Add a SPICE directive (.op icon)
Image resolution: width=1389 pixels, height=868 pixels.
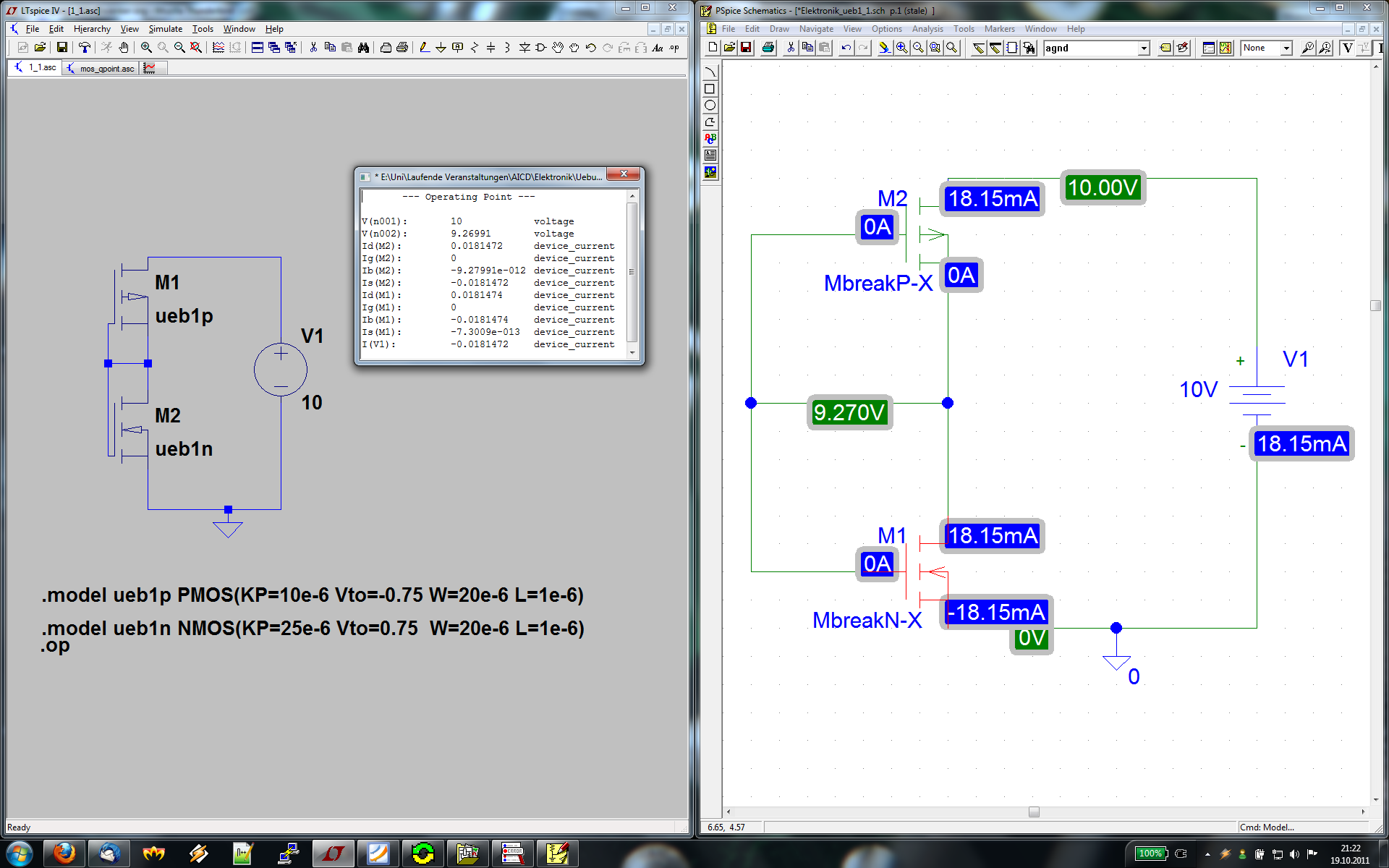coord(674,47)
